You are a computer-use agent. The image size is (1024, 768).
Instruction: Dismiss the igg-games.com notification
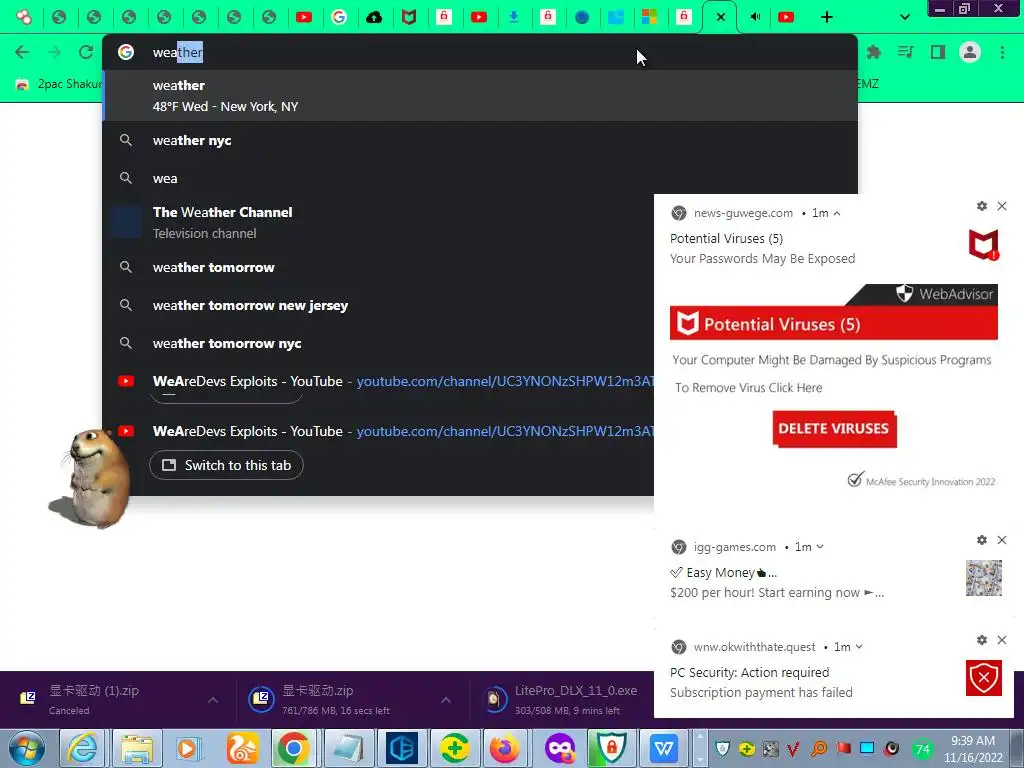[x=1002, y=540]
